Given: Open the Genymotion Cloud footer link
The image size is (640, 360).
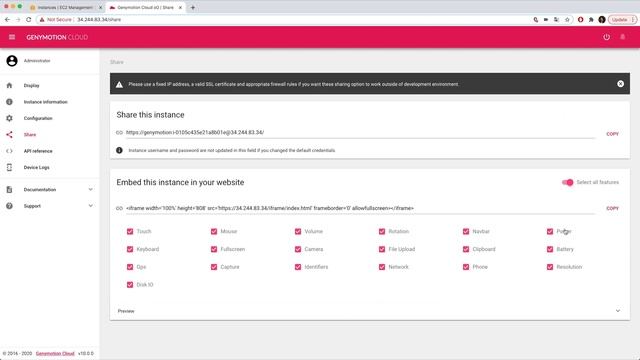Looking at the screenshot, I should point(55,353).
